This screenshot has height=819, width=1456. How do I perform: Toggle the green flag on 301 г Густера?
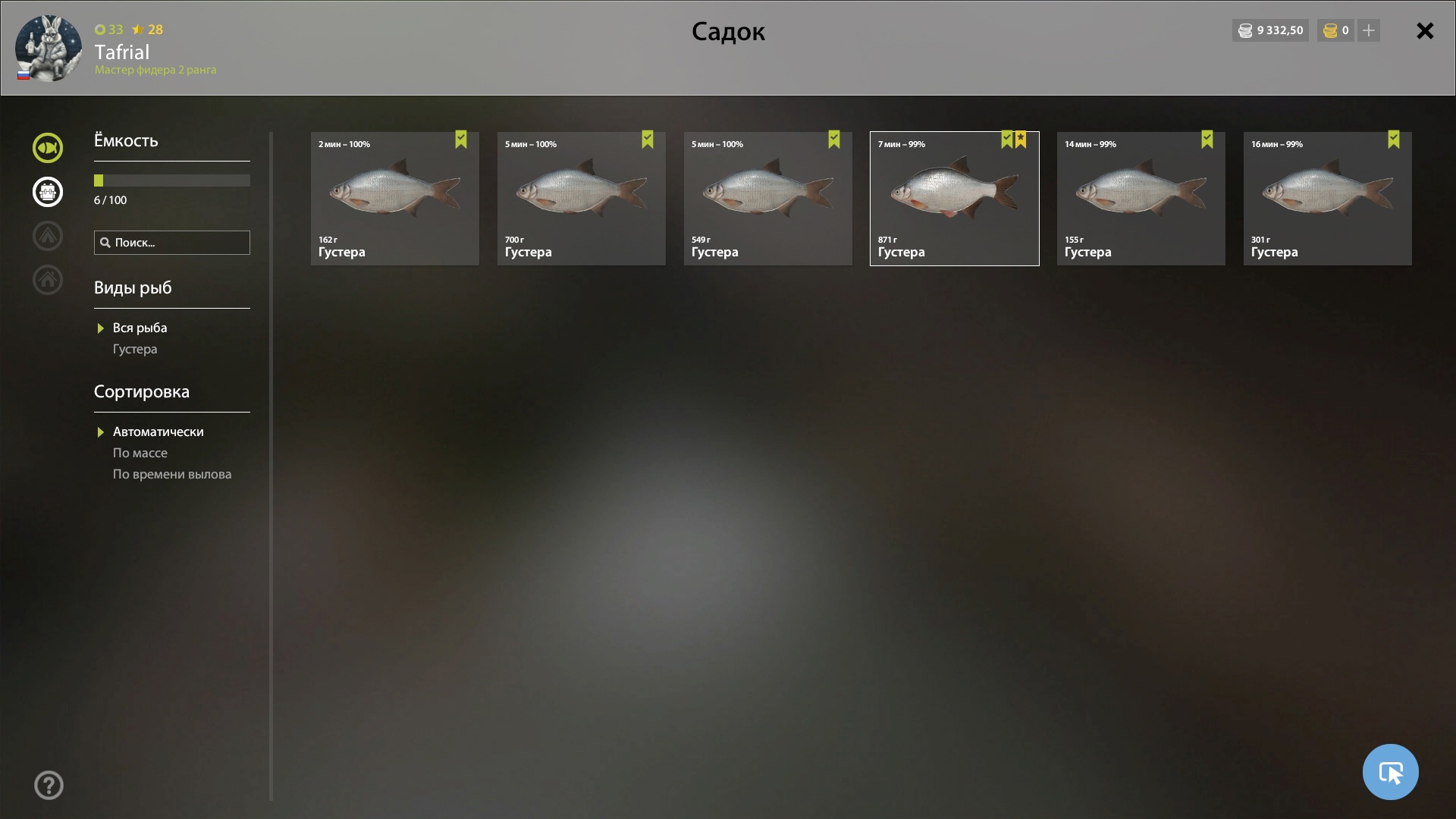click(1394, 140)
